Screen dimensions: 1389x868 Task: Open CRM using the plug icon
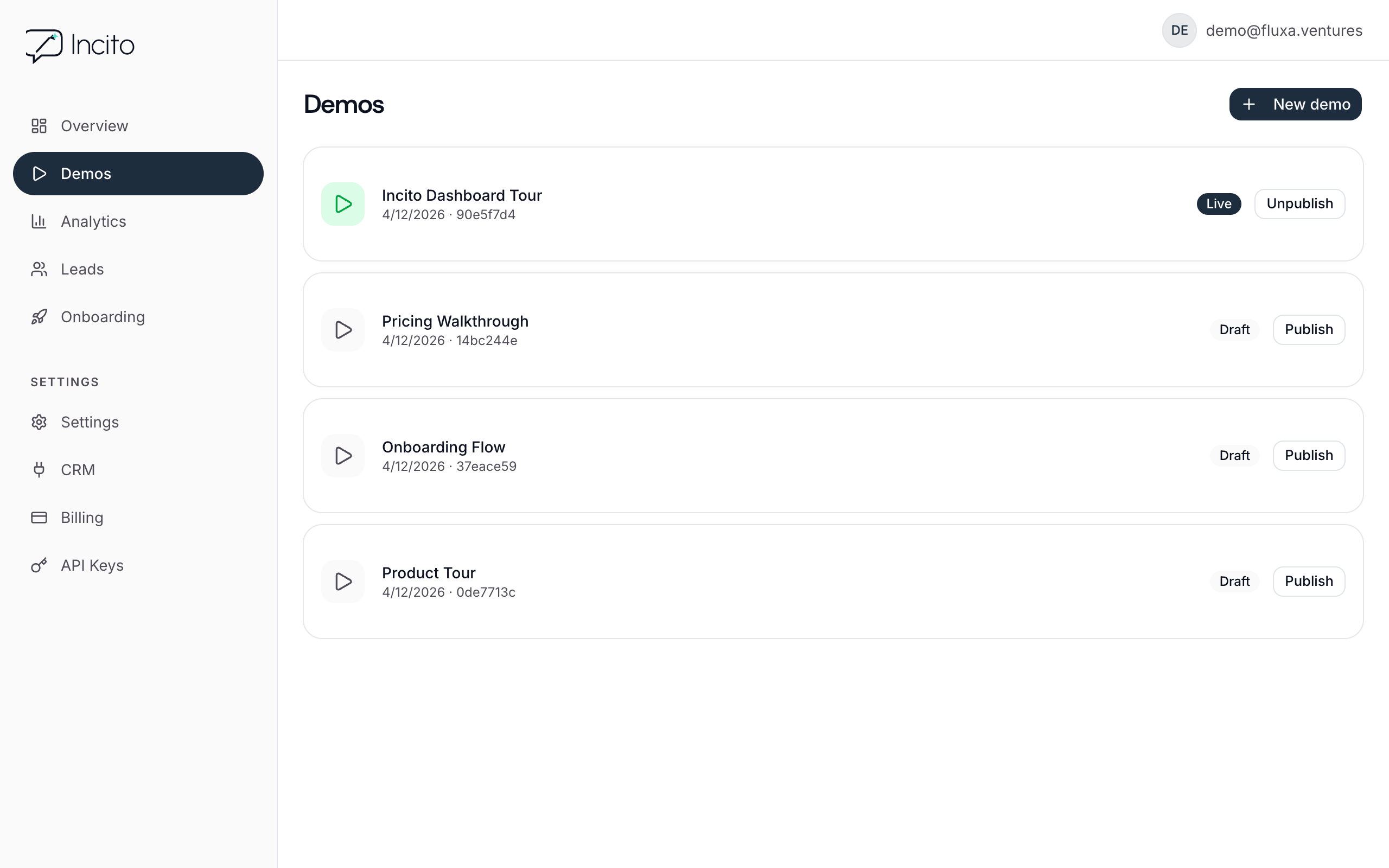pos(39,470)
